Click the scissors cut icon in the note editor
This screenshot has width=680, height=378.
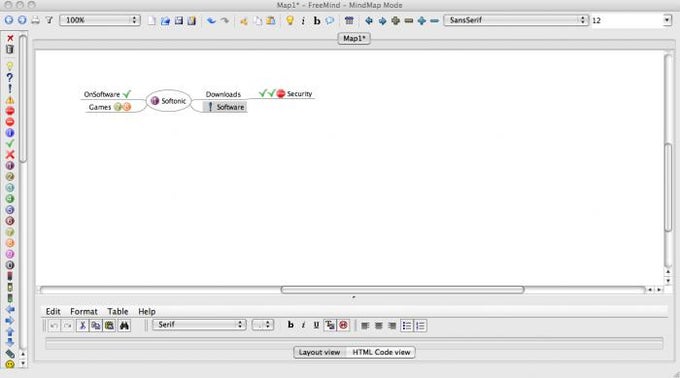pos(82,325)
